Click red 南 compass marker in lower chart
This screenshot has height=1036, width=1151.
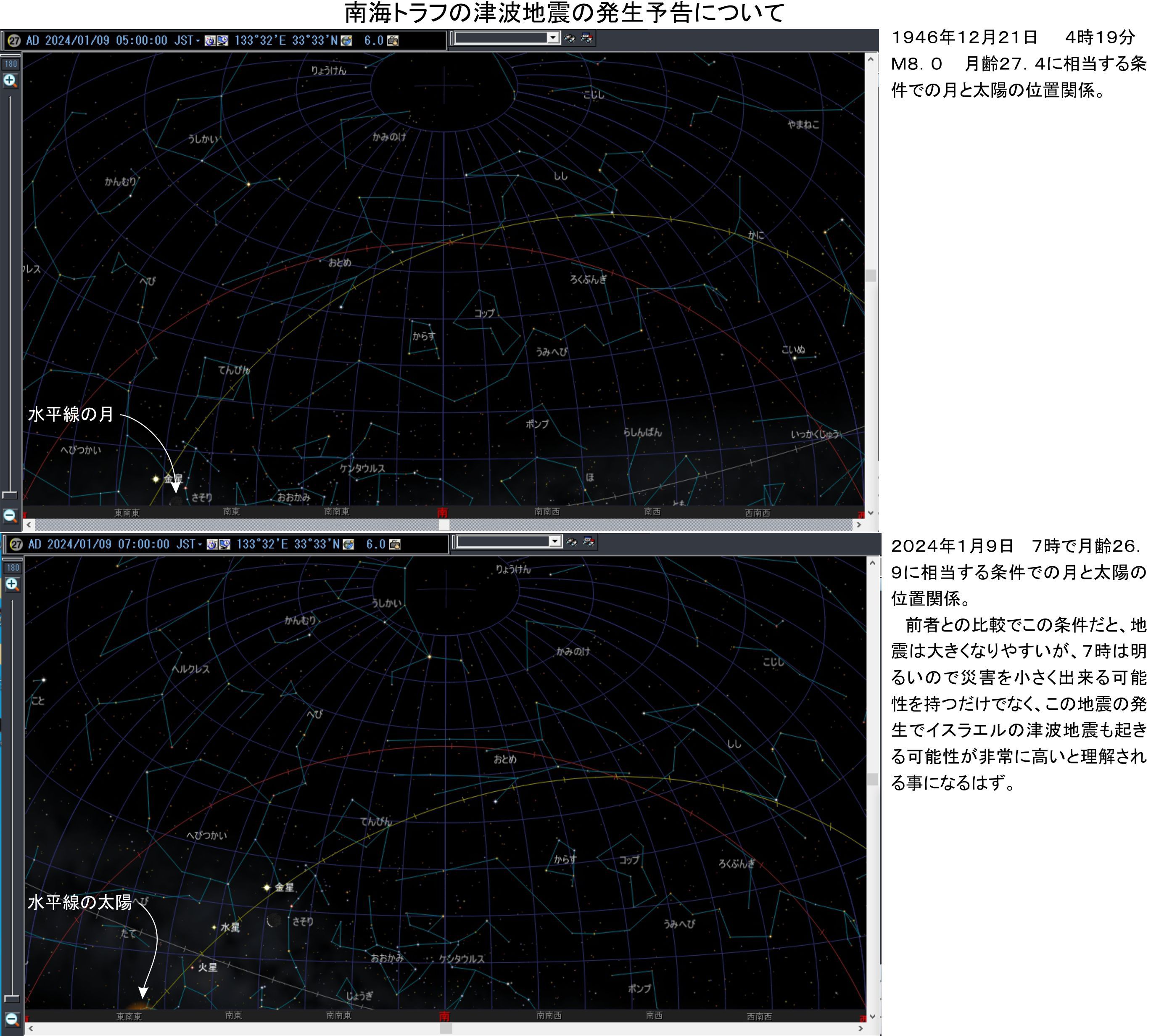(x=444, y=1016)
